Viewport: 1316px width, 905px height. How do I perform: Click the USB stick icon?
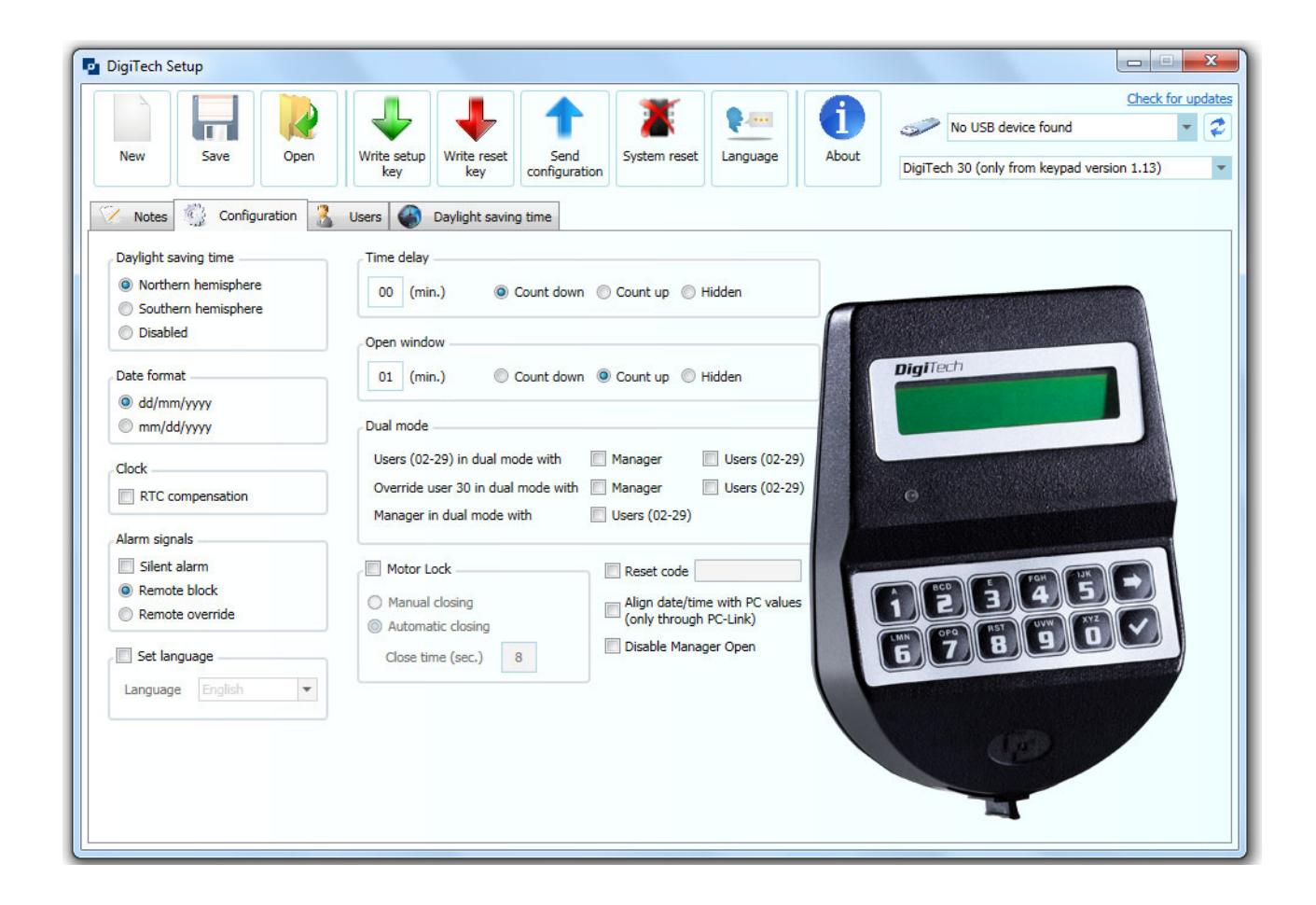click(x=919, y=129)
